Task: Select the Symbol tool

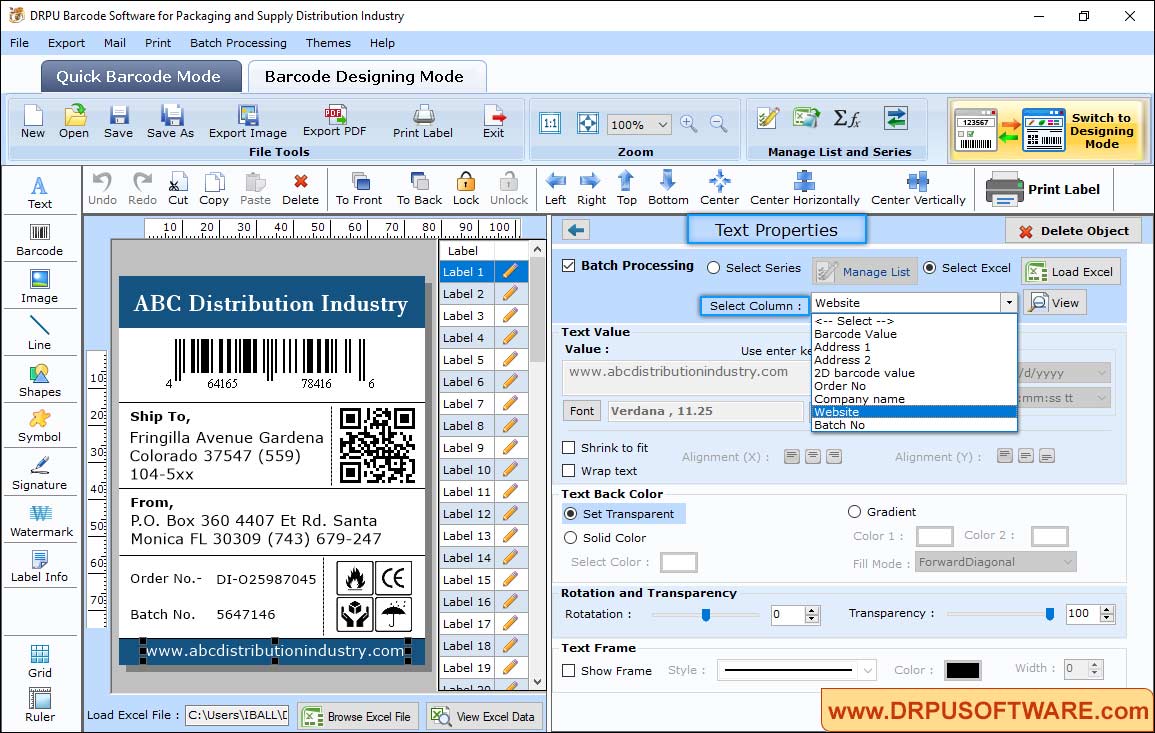Action: (x=40, y=427)
